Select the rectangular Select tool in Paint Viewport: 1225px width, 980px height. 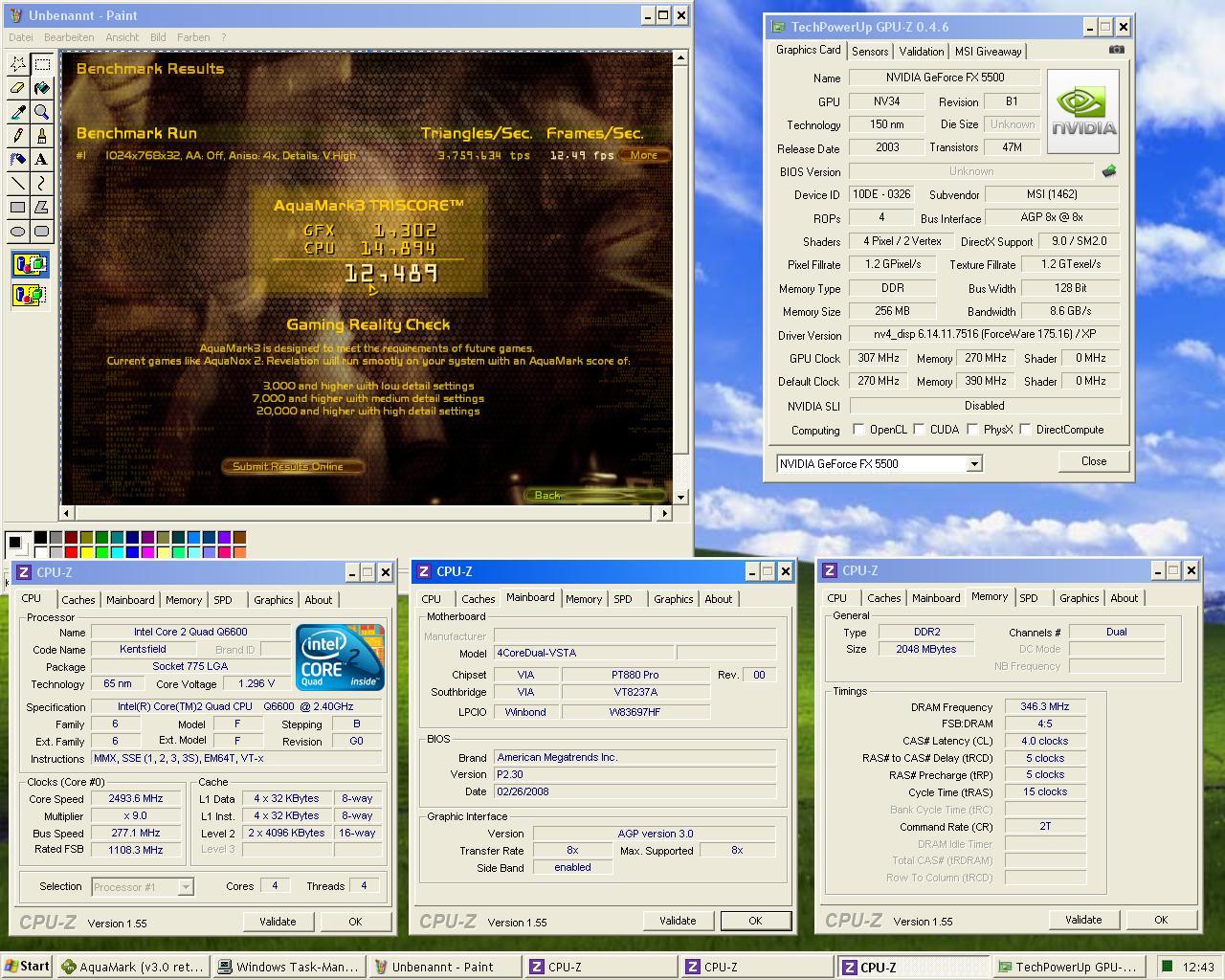click(x=42, y=64)
